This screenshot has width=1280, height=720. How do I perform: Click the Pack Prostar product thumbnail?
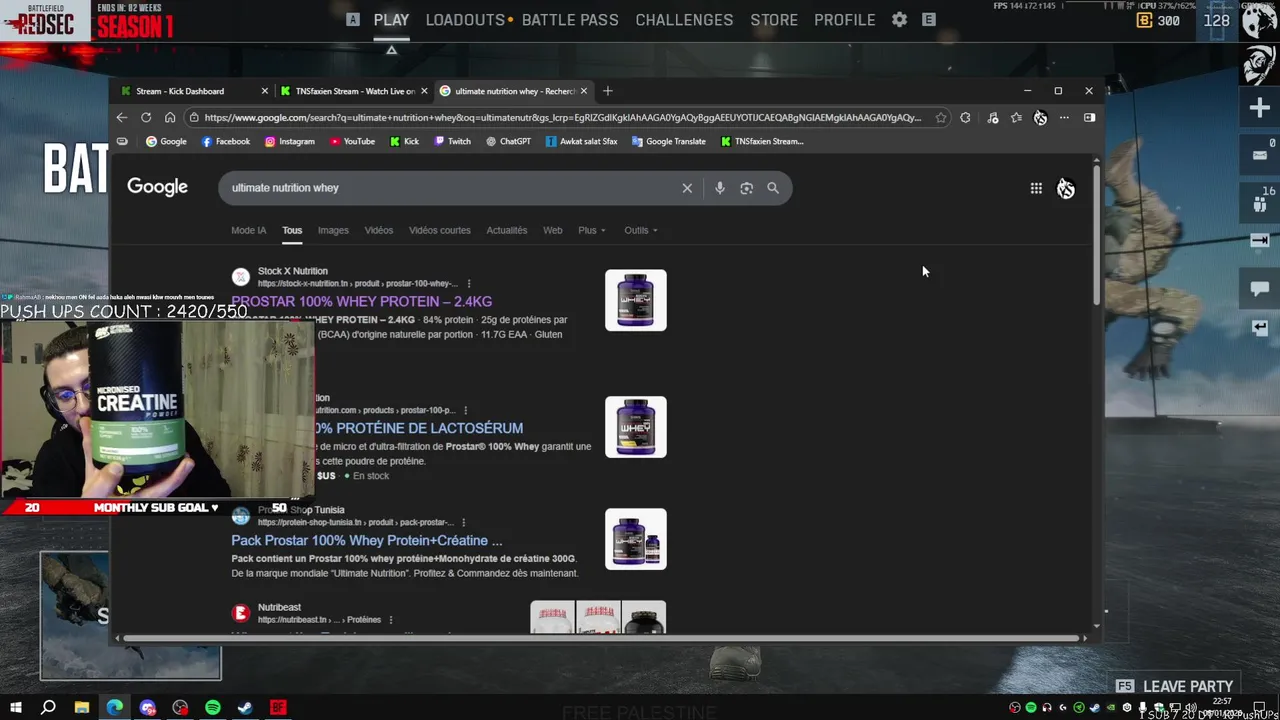point(636,539)
